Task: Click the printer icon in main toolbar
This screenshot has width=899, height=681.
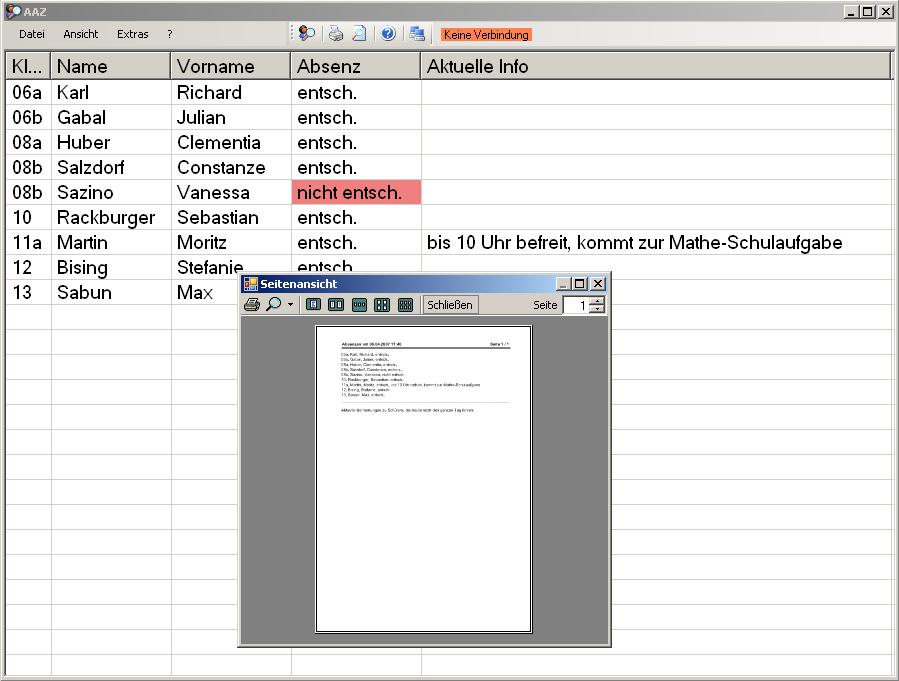Action: click(x=336, y=34)
